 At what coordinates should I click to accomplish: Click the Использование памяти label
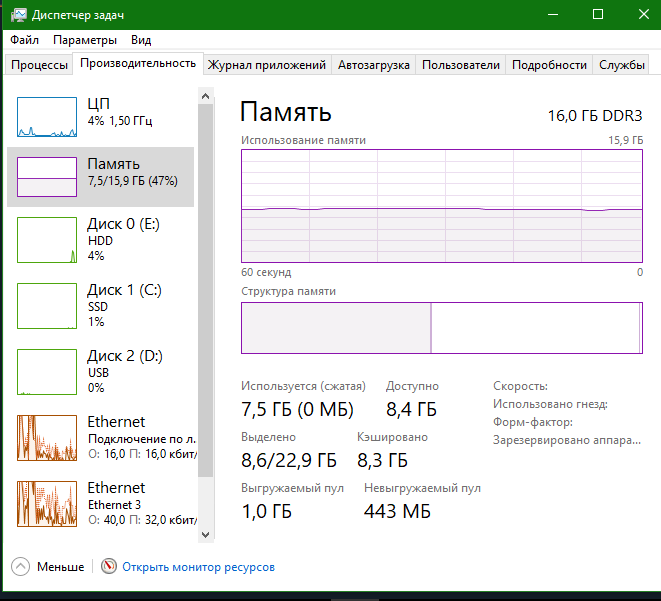(x=303, y=140)
